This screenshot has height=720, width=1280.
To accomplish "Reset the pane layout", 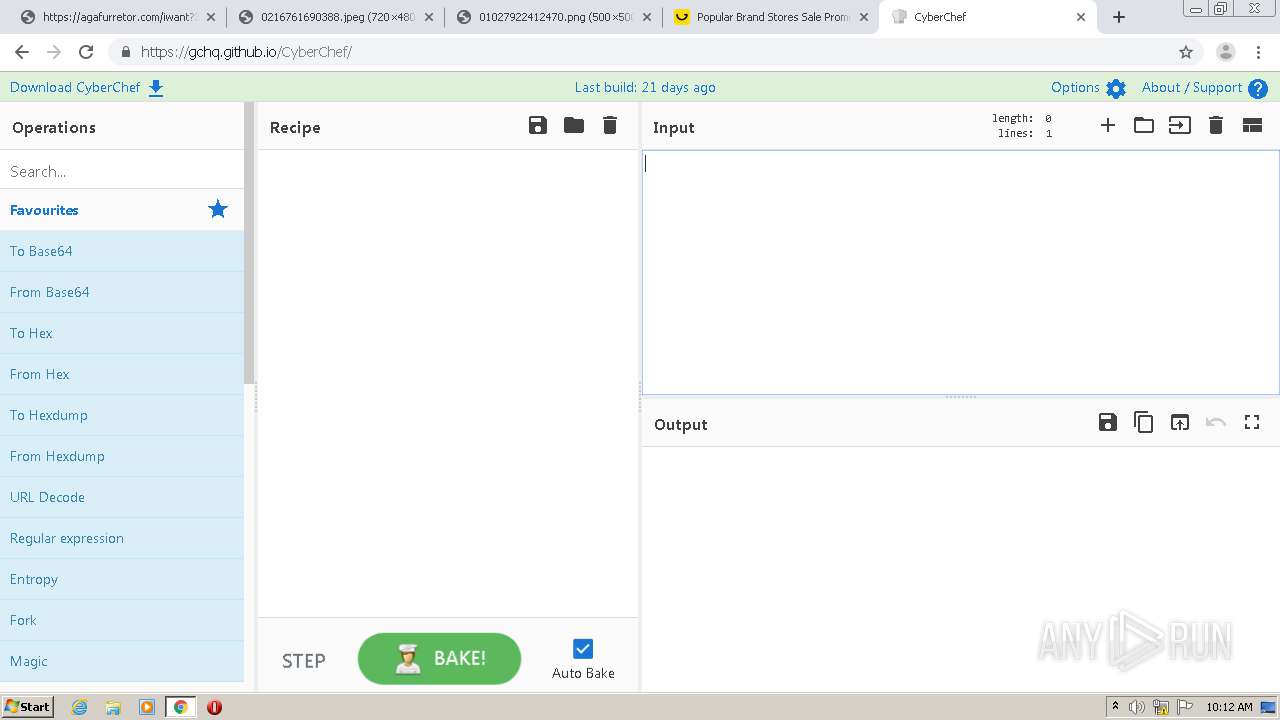I will (1252, 125).
